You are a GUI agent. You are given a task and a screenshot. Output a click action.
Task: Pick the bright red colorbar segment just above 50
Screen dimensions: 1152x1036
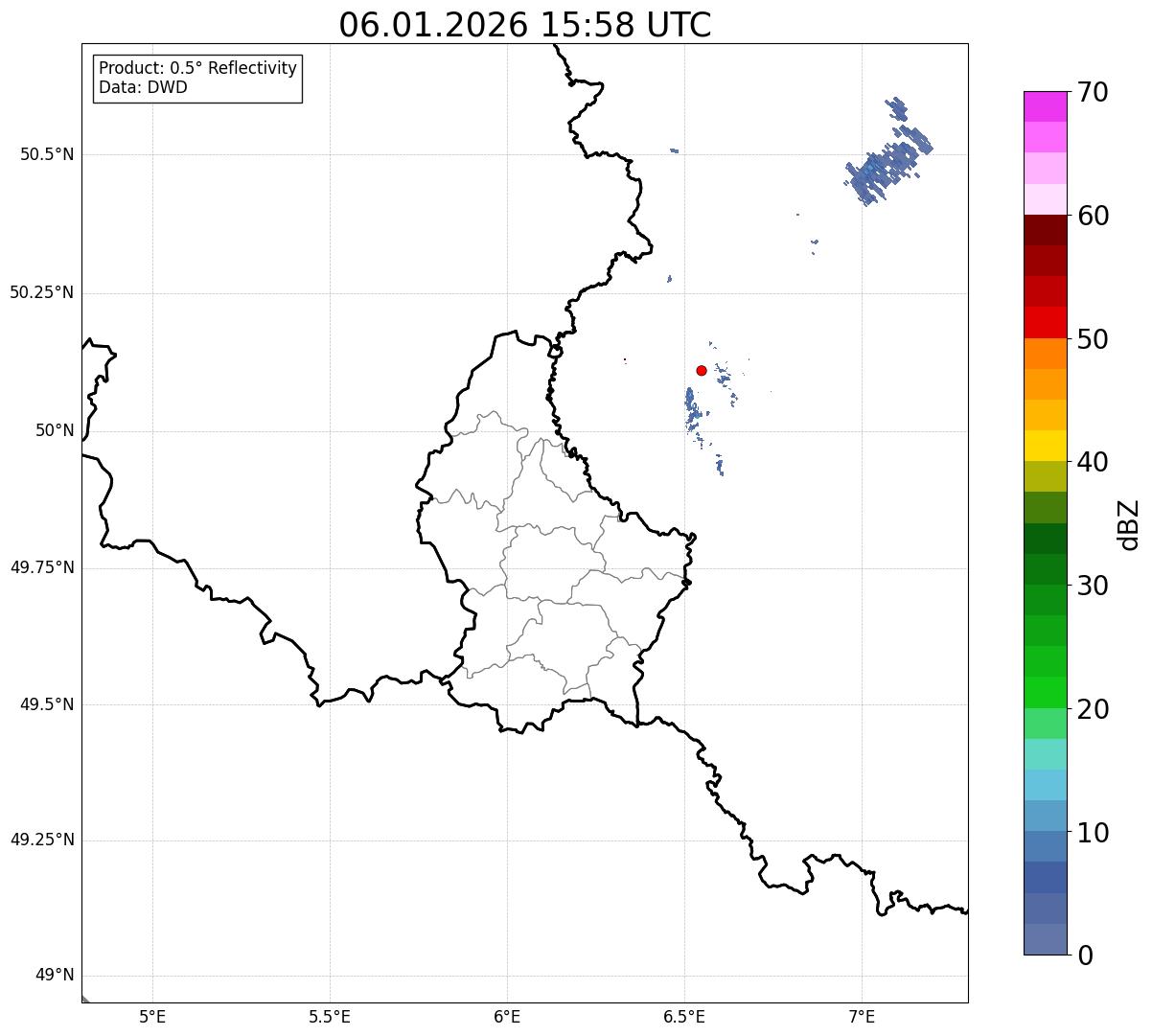[x=1046, y=322]
